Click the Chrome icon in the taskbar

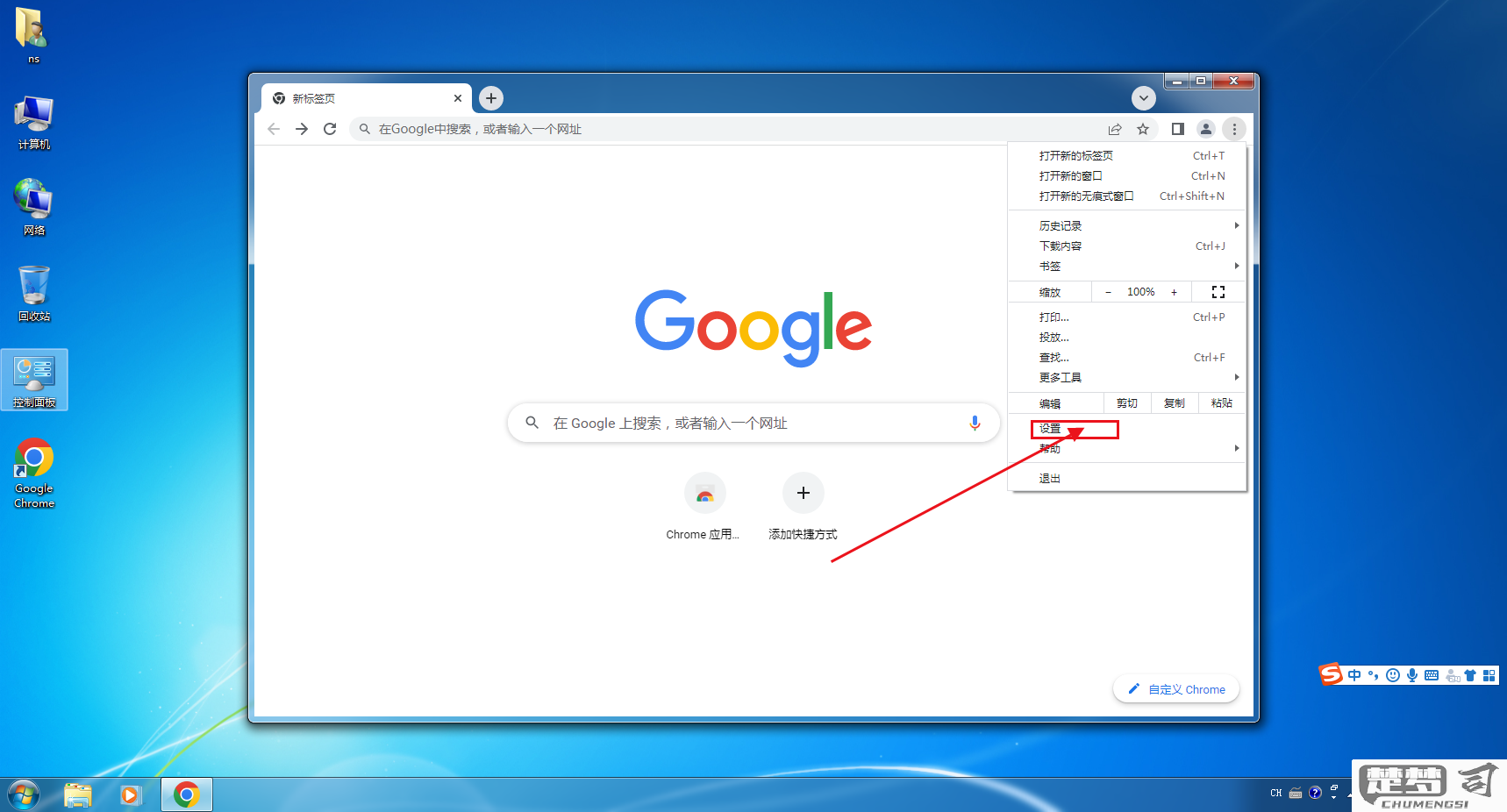pos(186,795)
